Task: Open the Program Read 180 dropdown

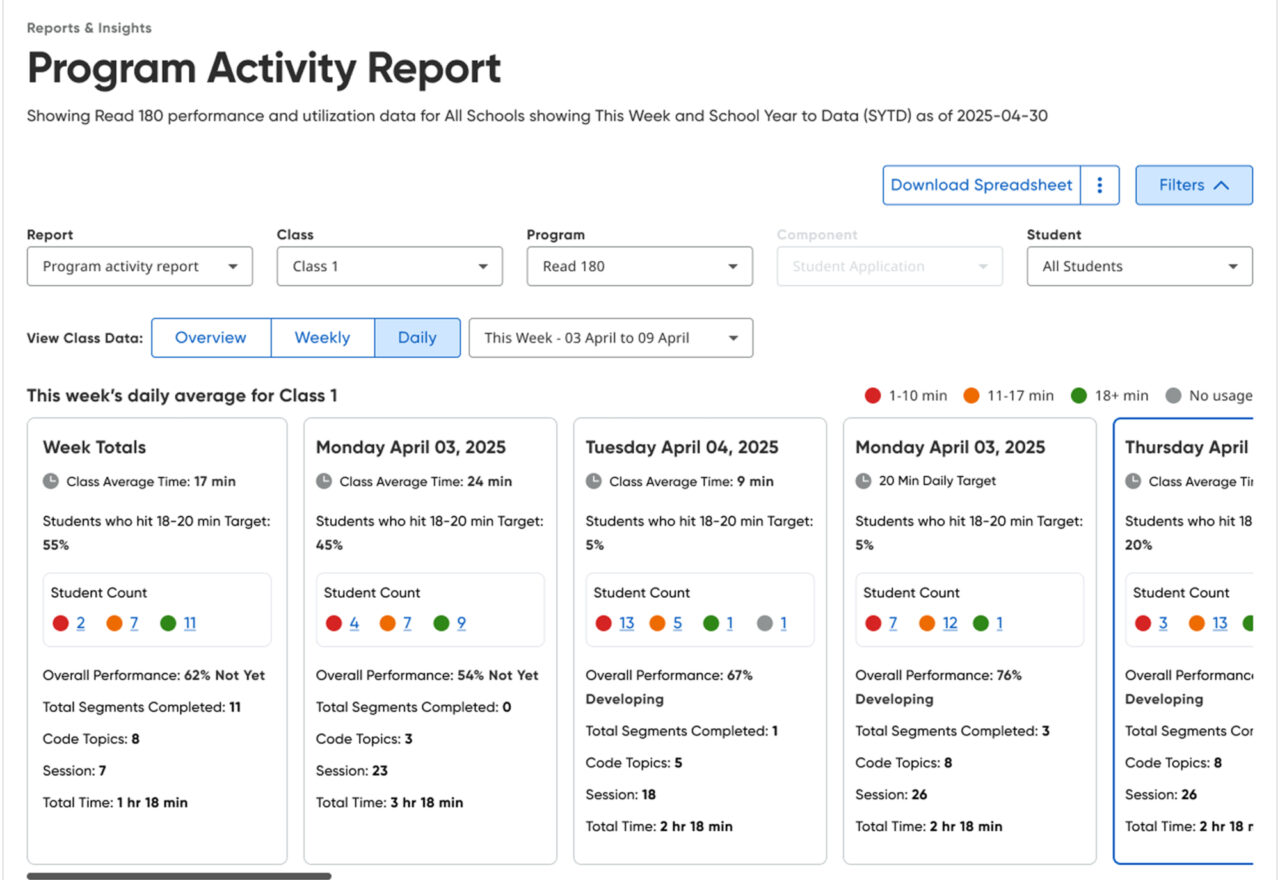Action: (640, 267)
